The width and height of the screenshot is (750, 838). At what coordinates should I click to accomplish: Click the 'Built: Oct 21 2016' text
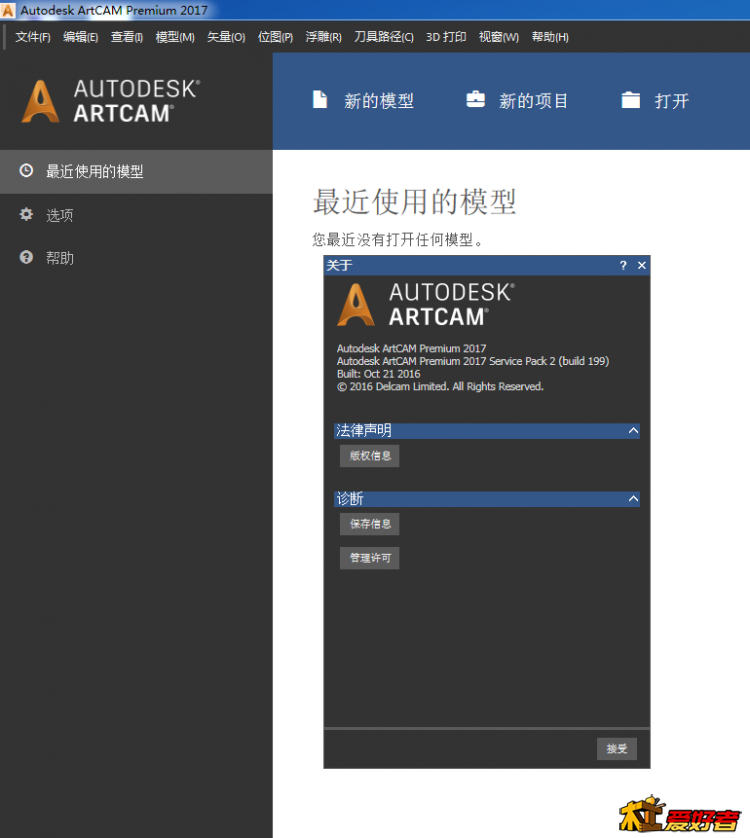pos(378,374)
